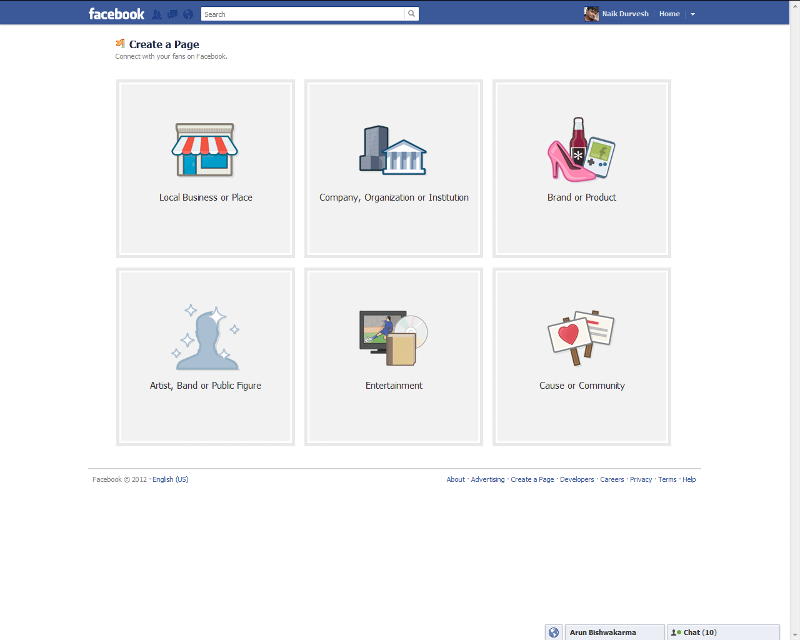The width and height of the screenshot is (800, 640).
Task: Click Home in the top bar
Action: (669, 14)
